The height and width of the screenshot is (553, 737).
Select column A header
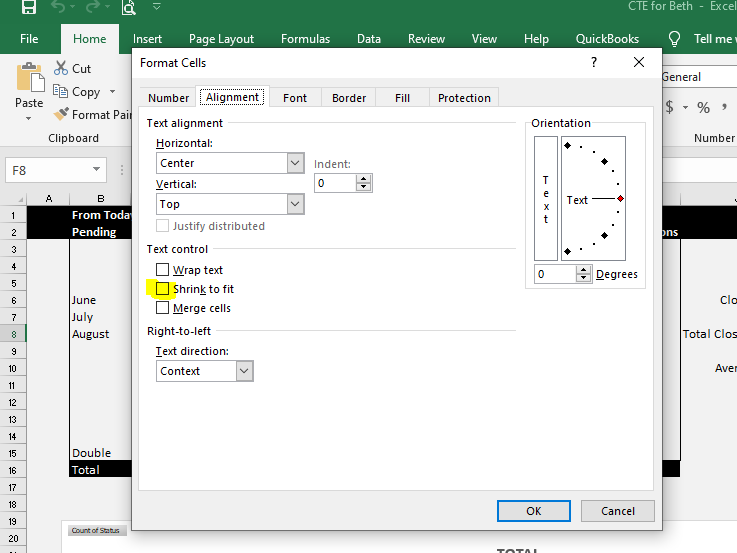[48, 199]
